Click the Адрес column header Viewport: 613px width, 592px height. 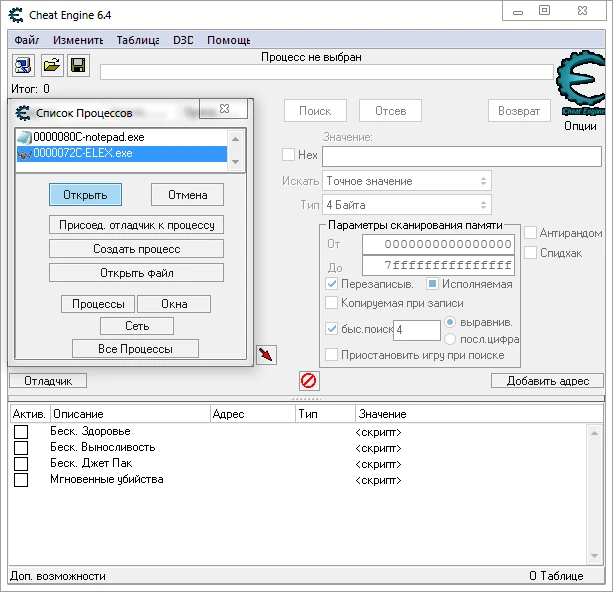[253, 414]
